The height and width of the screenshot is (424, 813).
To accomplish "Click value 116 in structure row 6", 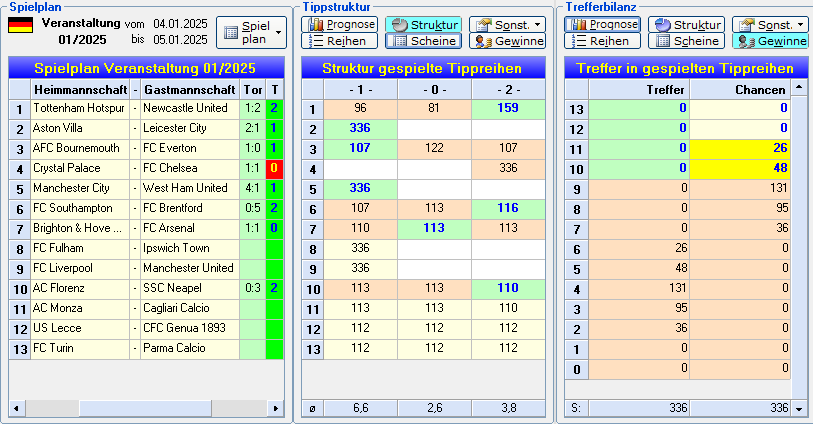I will click(508, 208).
